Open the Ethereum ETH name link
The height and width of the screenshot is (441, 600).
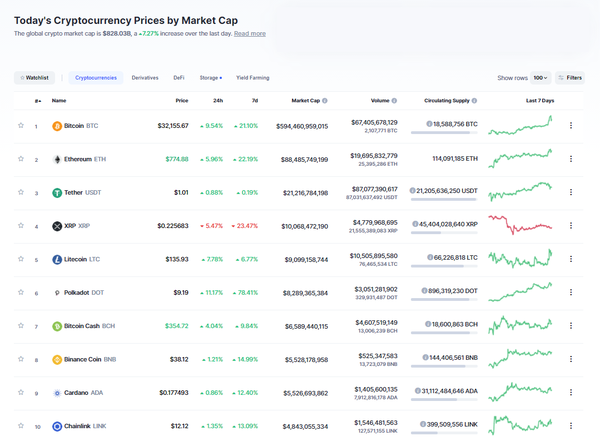[85, 159]
